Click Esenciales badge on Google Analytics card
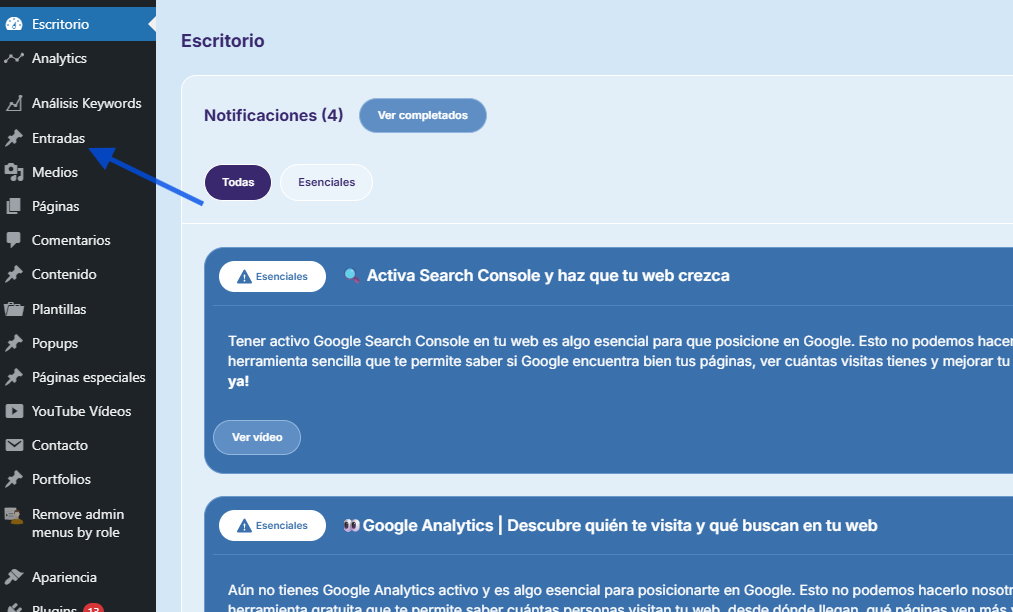The image size is (1013, 612). (x=272, y=525)
